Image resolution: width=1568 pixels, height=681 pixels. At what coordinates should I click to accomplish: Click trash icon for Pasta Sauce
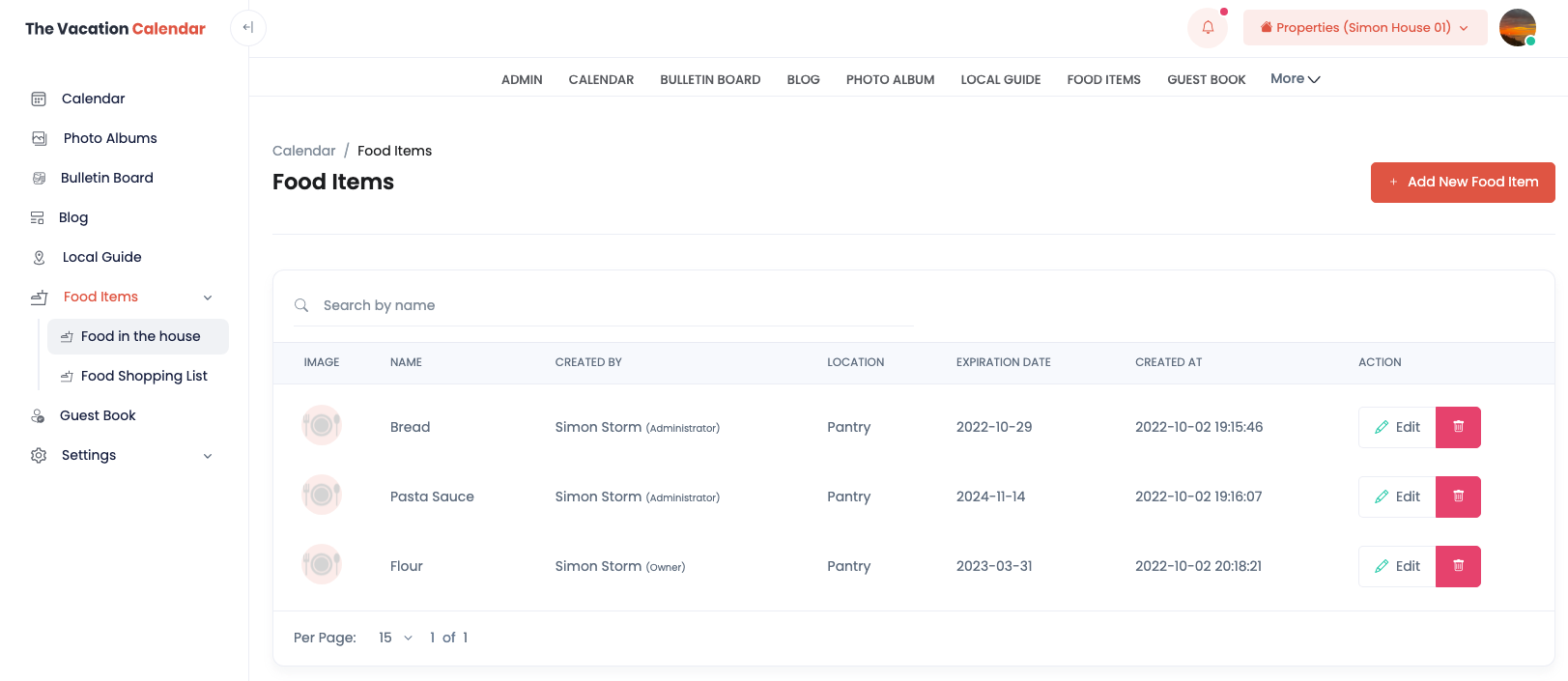(1458, 497)
